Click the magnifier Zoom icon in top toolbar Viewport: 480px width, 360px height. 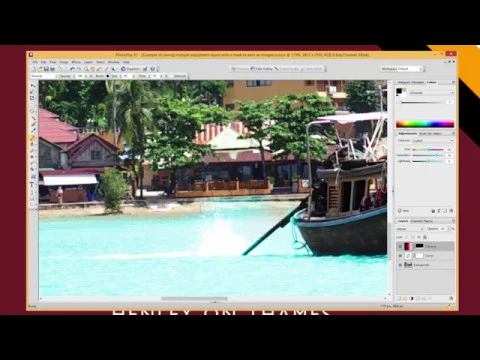(x=86, y=69)
